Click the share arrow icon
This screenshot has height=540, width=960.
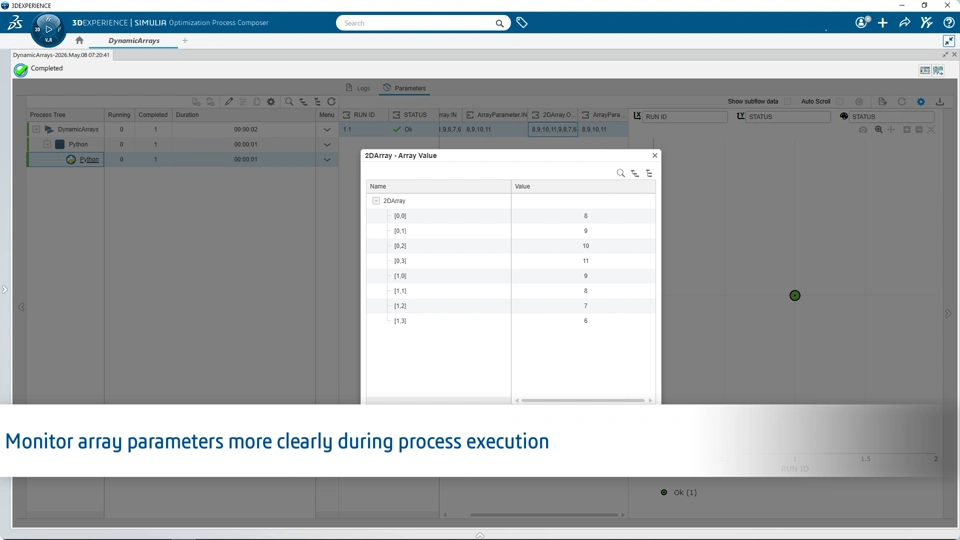click(904, 23)
